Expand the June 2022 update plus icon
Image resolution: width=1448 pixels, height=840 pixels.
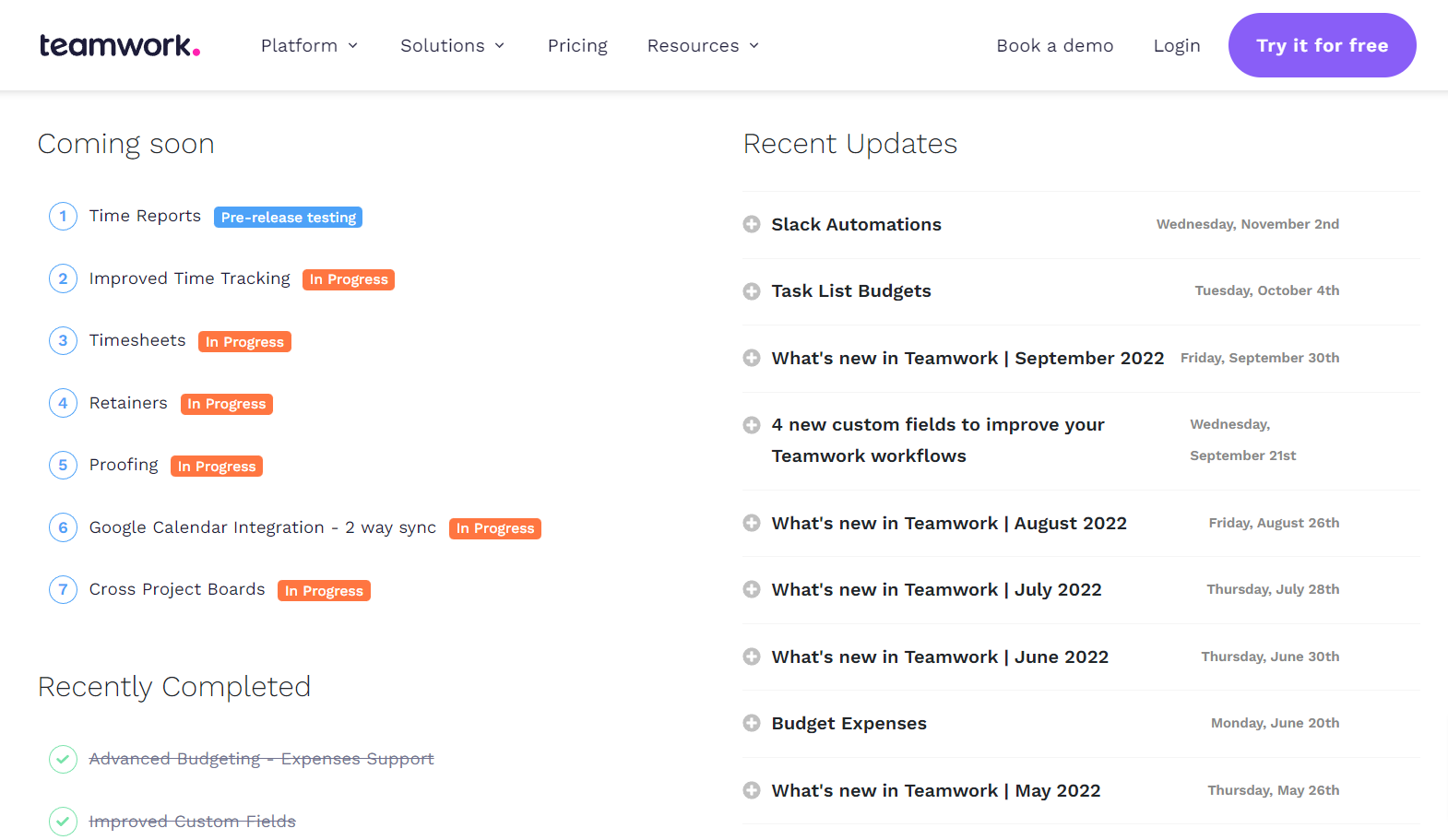pos(752,657)
